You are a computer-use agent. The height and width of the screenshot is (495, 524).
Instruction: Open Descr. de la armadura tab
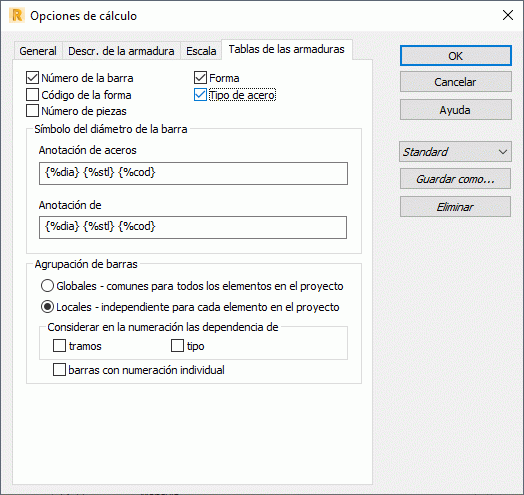point(121,51)
